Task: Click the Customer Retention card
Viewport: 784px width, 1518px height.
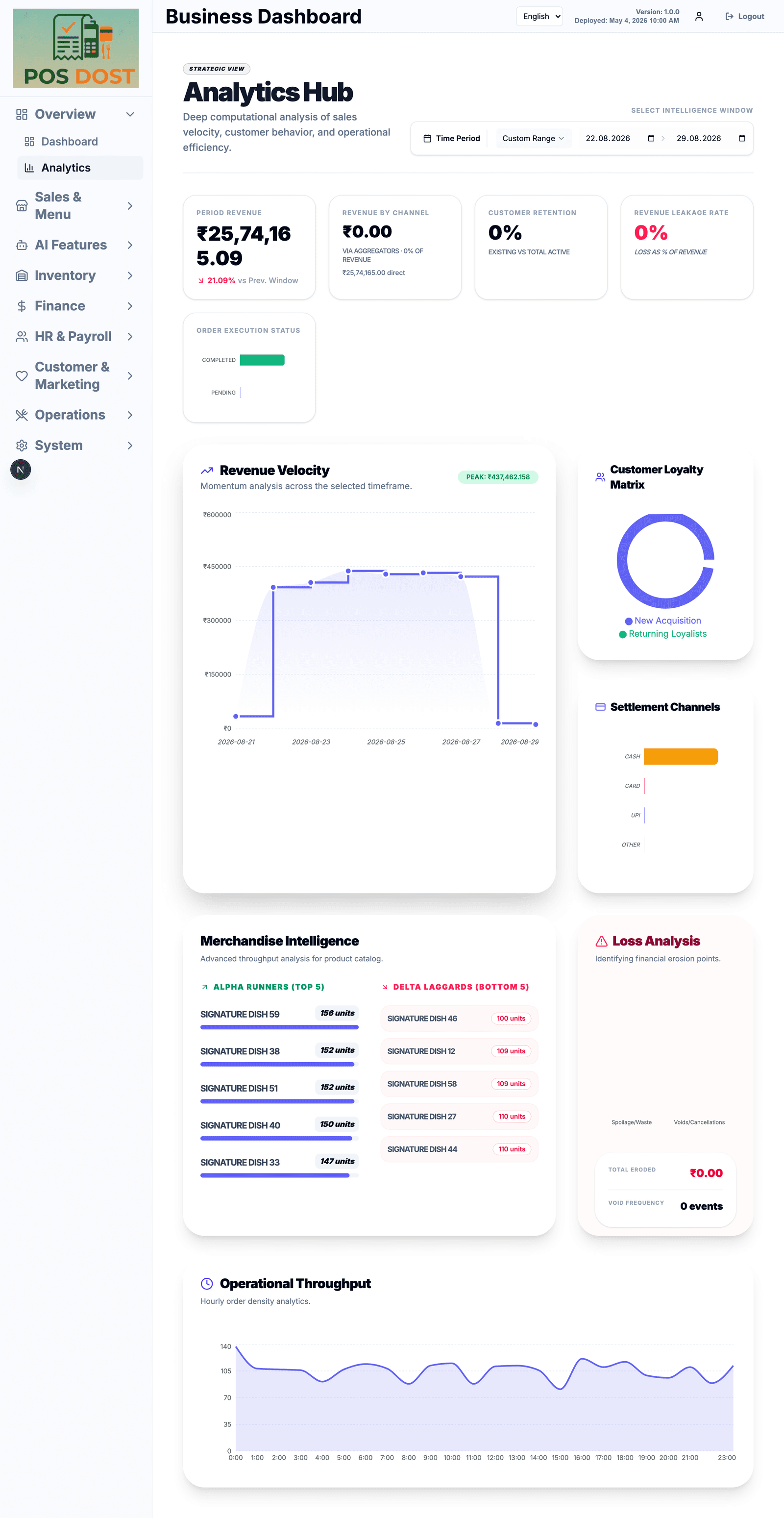Action: click(541, 248)
